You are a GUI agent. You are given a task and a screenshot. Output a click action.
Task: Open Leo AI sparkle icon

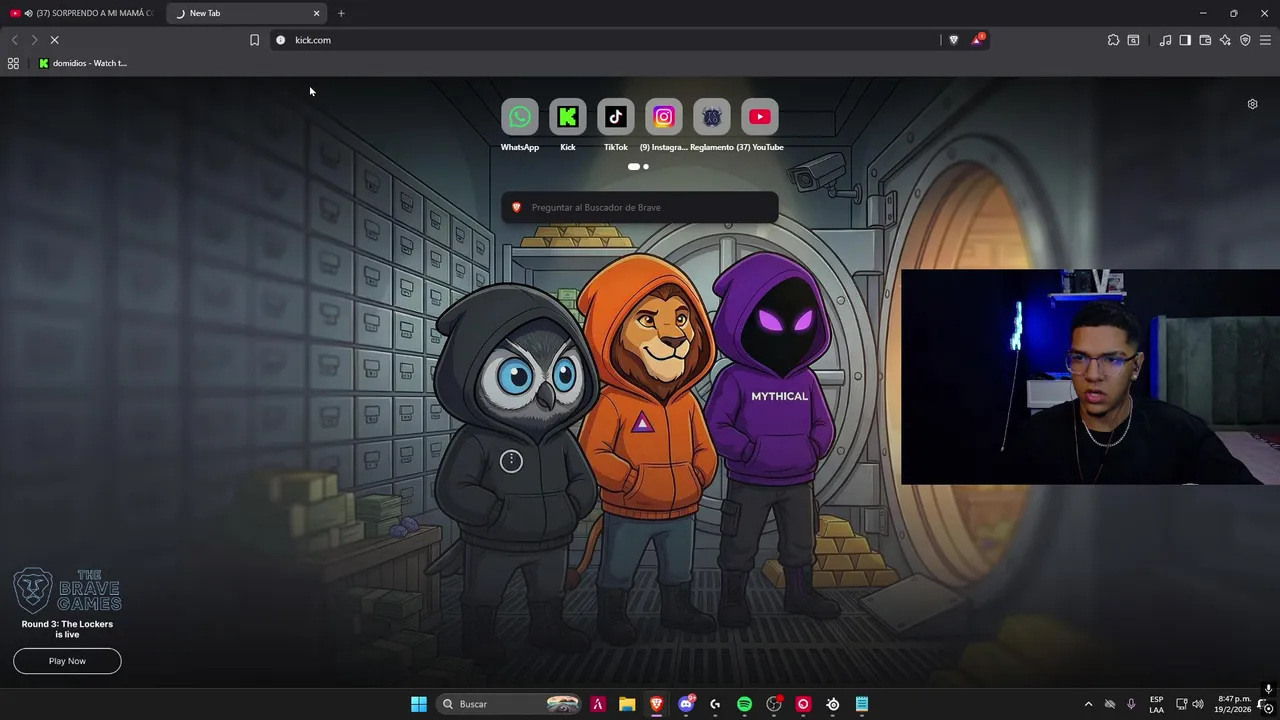point(1225,40)
